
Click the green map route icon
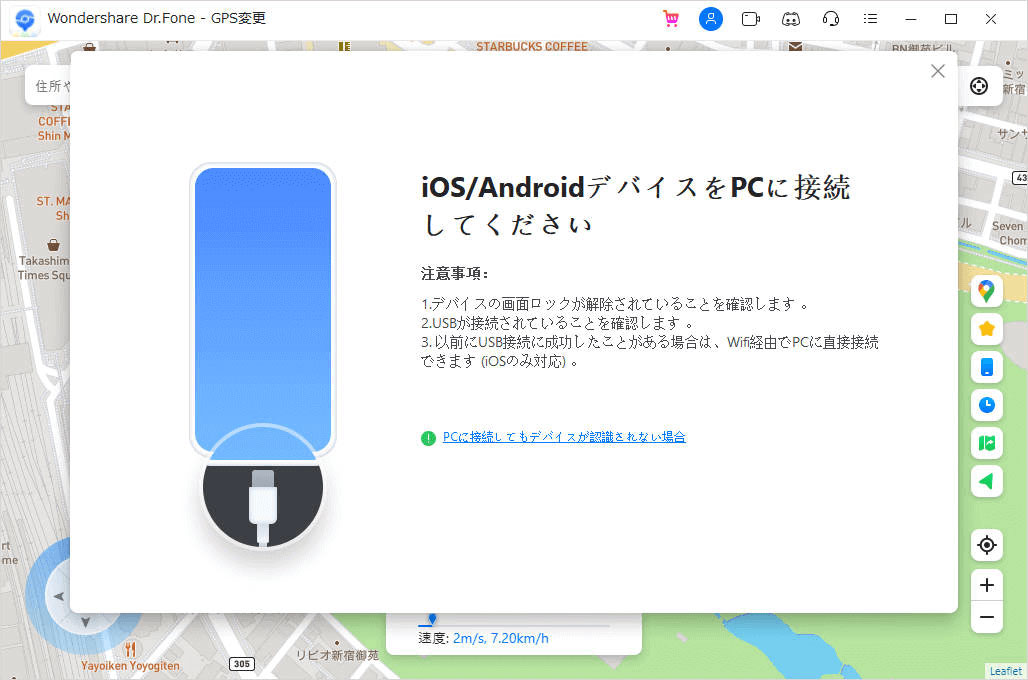(x=987, y=443)
